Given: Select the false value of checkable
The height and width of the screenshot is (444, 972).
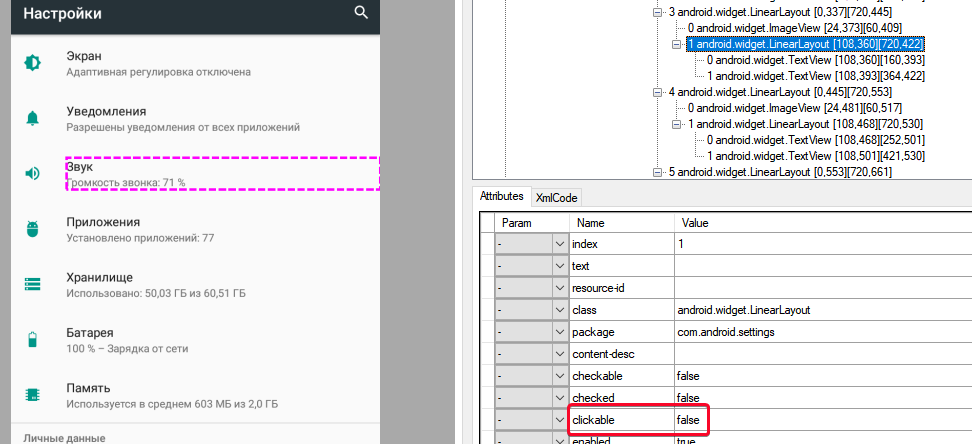Looking at the screenshot, I should click(823, 376).
